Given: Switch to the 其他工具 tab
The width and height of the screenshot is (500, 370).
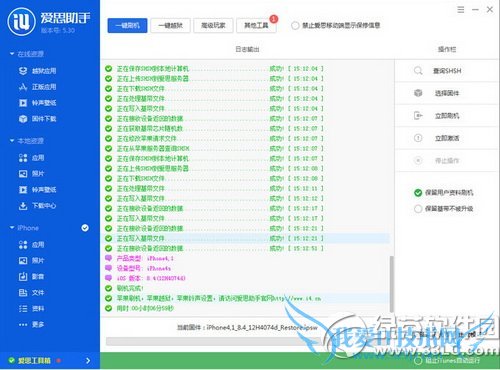Looking at the screenshot, I should click(256, 25).
